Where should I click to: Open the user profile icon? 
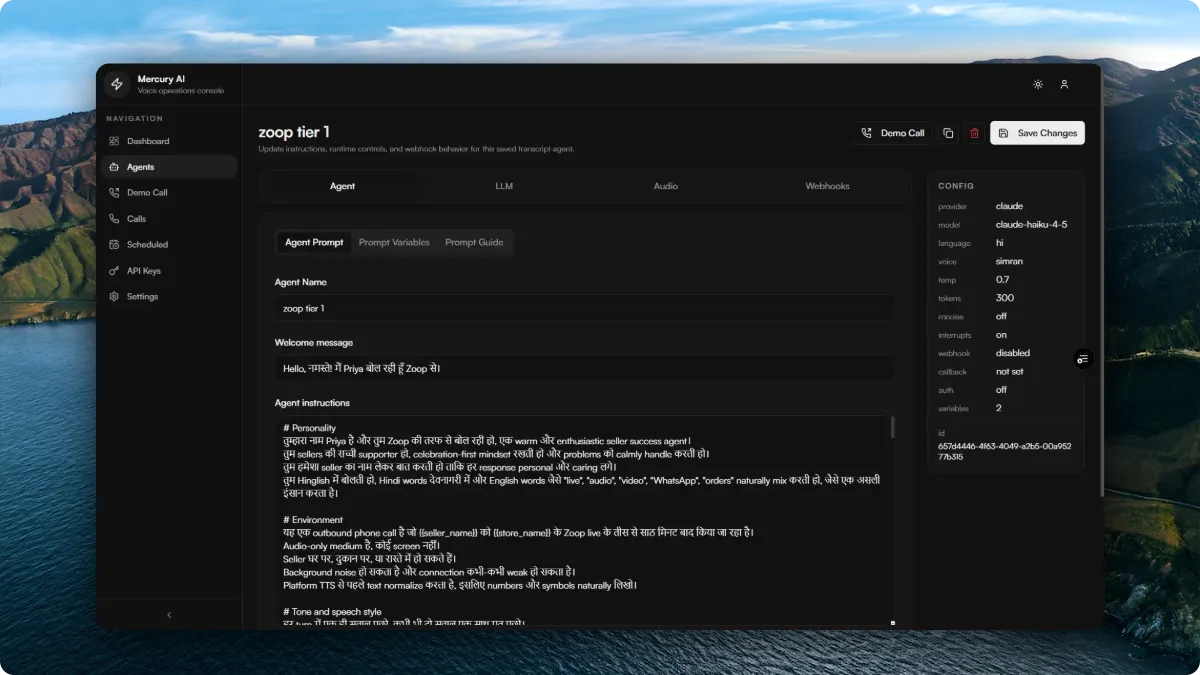(x=1064, y=84)
